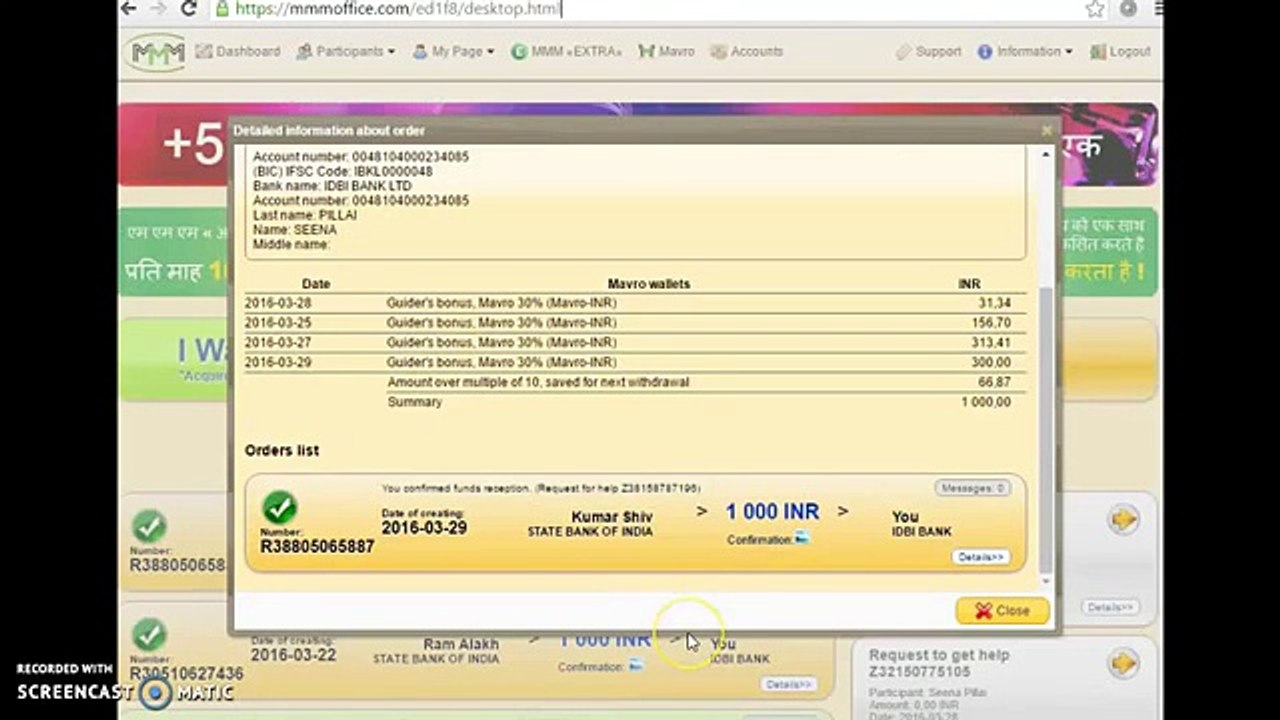Open the Accounts page
Screen dimensions: 1280x720
(747, 51)
